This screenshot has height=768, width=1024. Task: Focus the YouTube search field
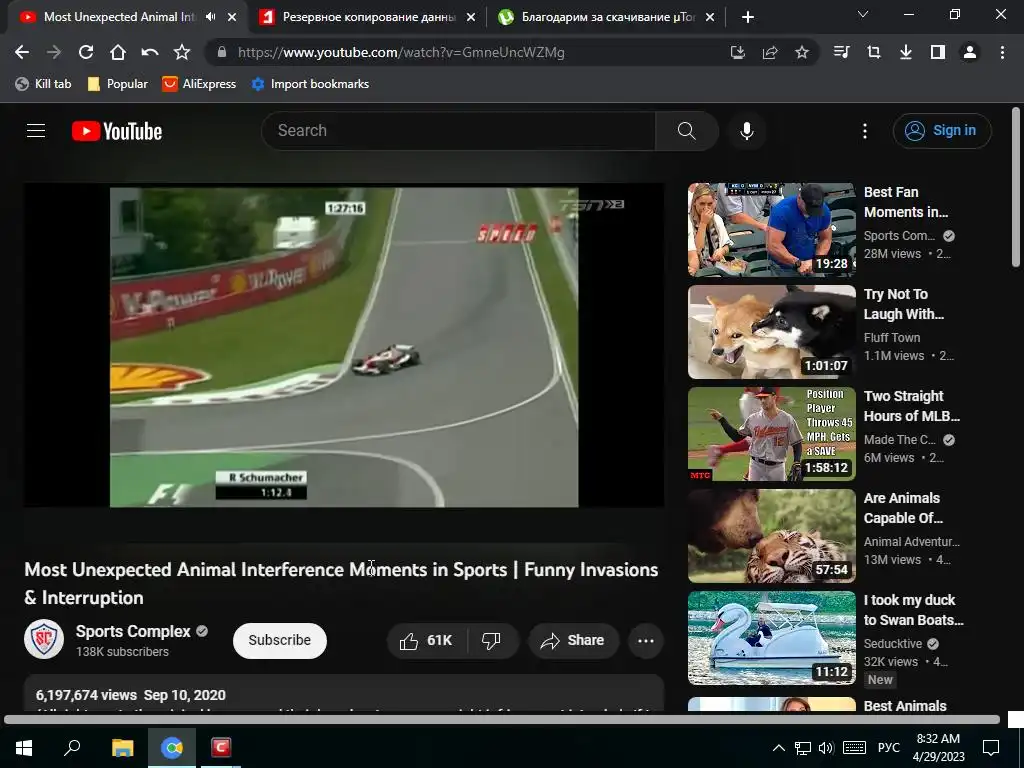[x=459, y=131]
